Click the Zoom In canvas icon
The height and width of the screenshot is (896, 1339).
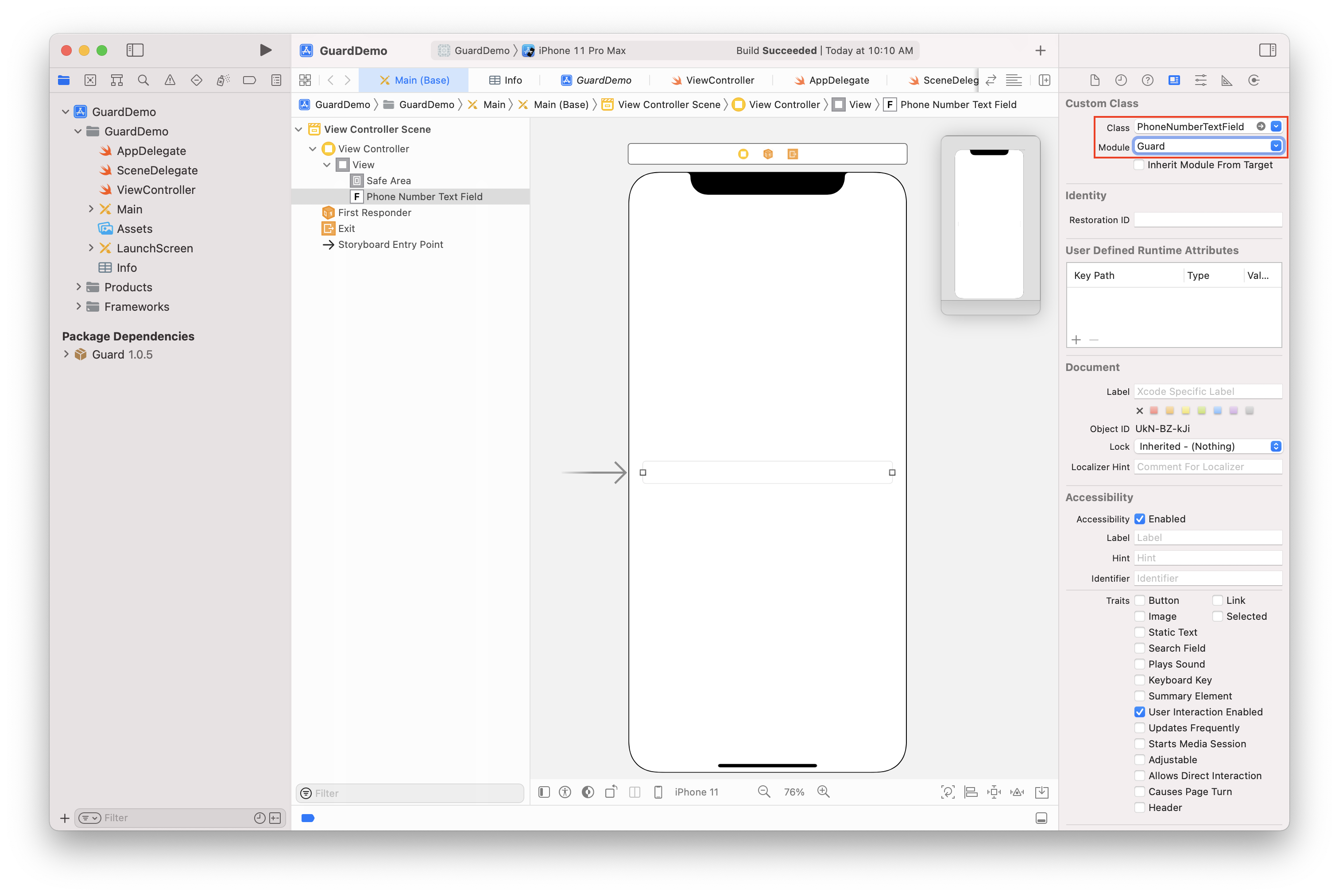point(823,792)
